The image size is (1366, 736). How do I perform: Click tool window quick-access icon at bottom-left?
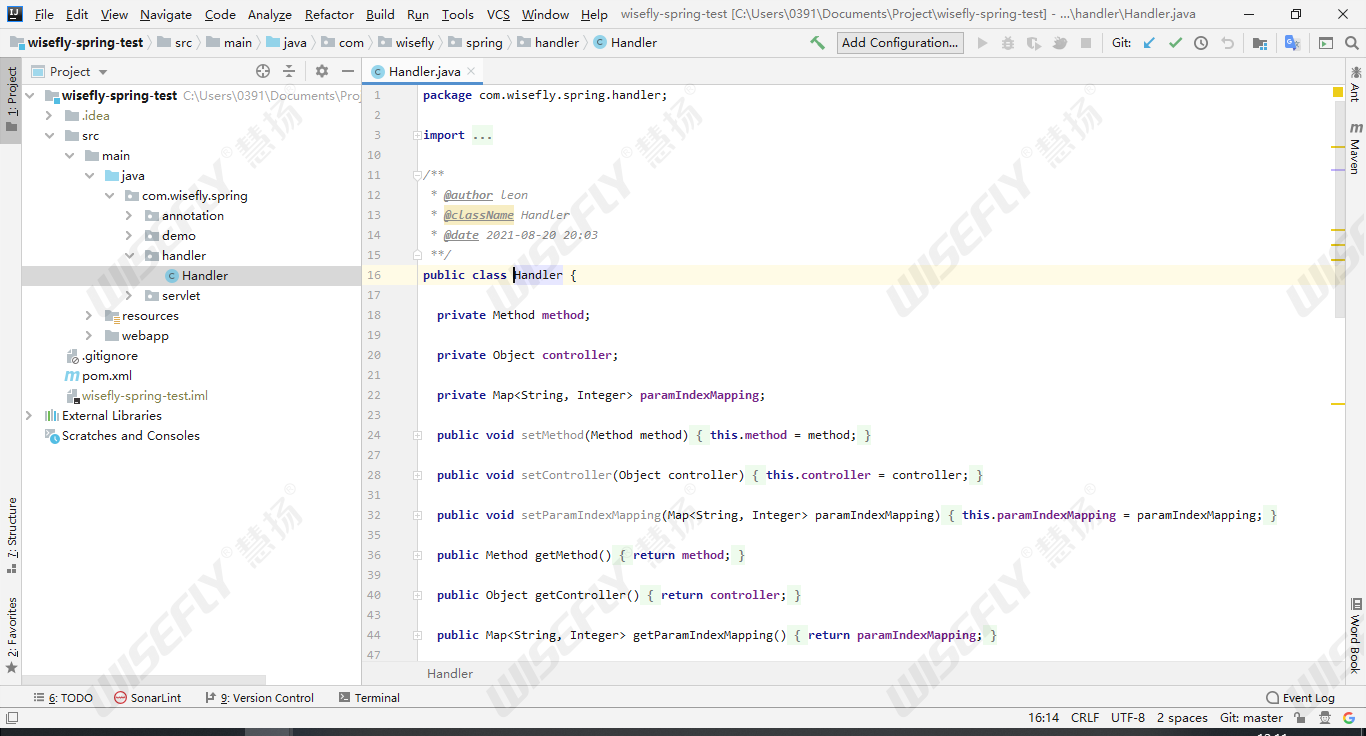11,718
